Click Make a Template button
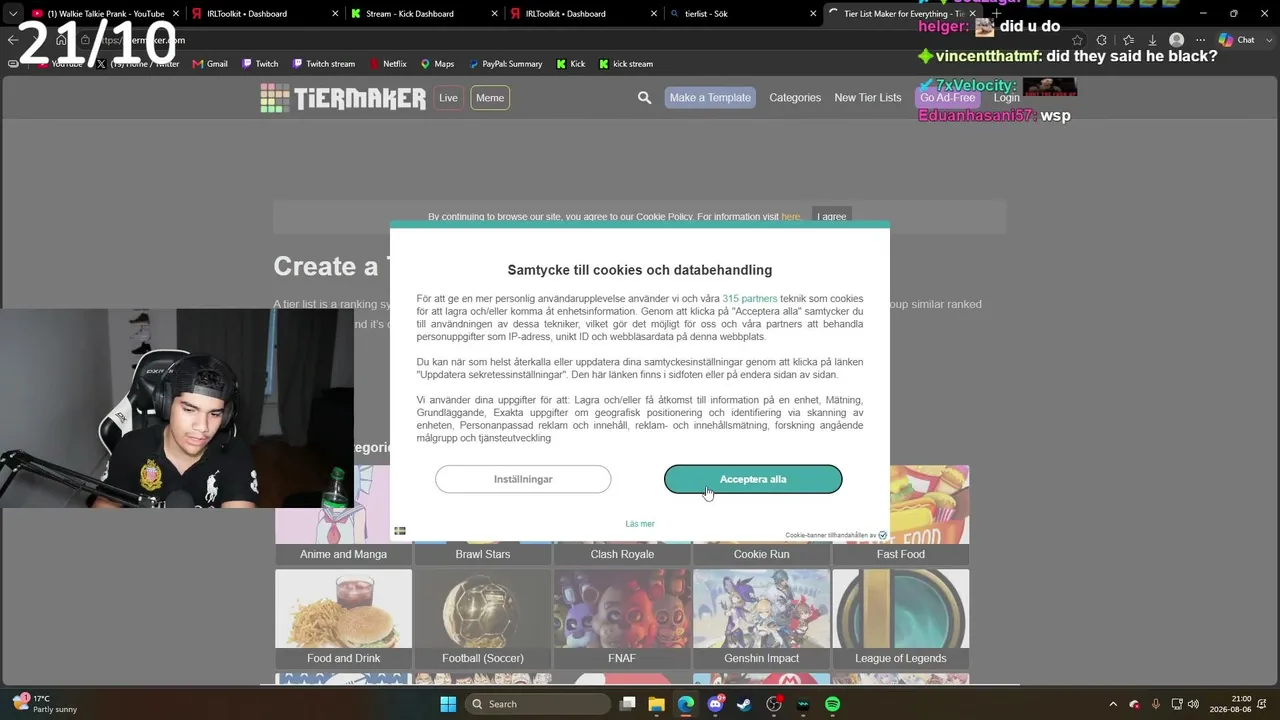The height and width of the screenshot is (720, 1280). pyautogui.click(x=710, y=98)
